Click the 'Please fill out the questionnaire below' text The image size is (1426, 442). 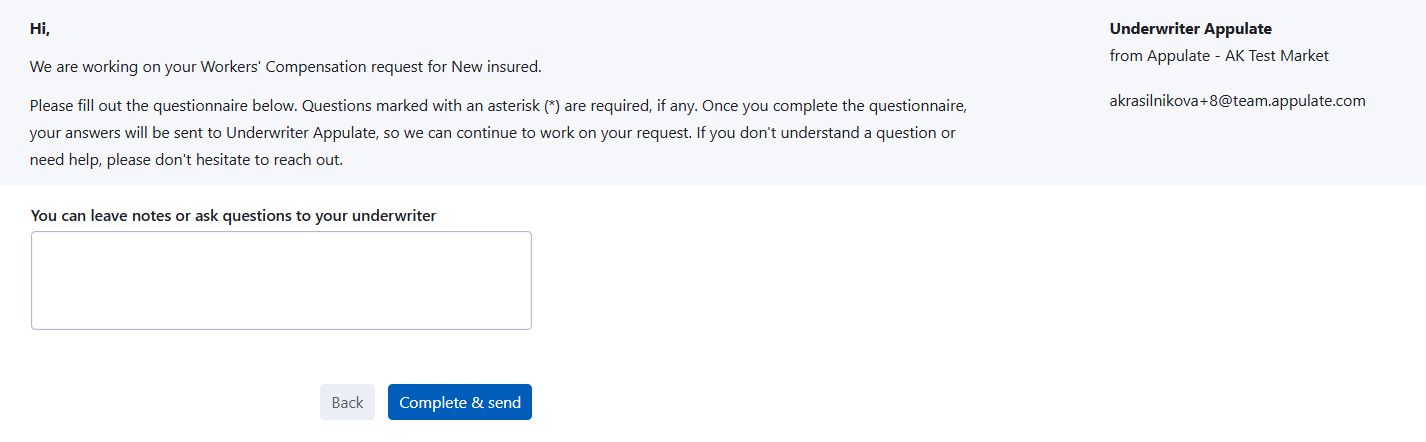163,105
